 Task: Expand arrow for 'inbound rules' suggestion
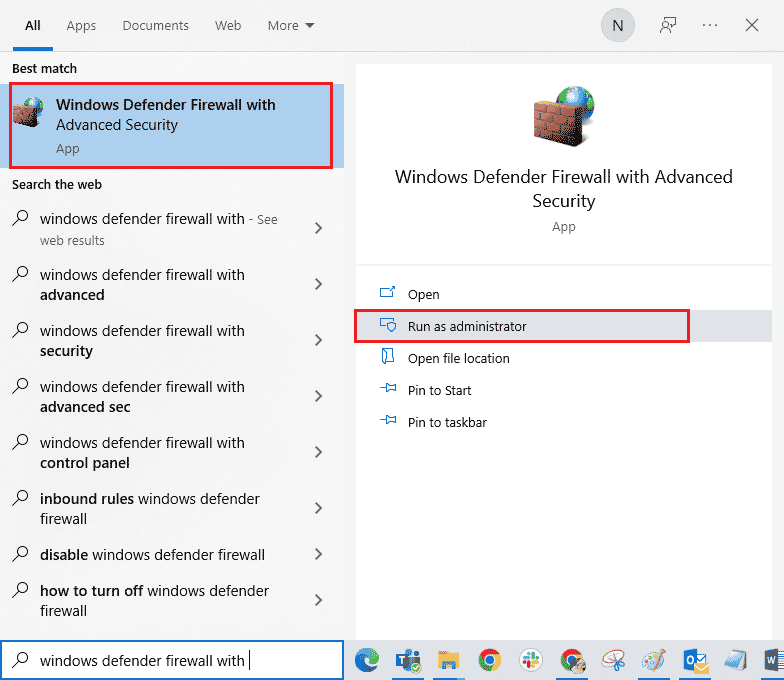[x=318, y=508]
